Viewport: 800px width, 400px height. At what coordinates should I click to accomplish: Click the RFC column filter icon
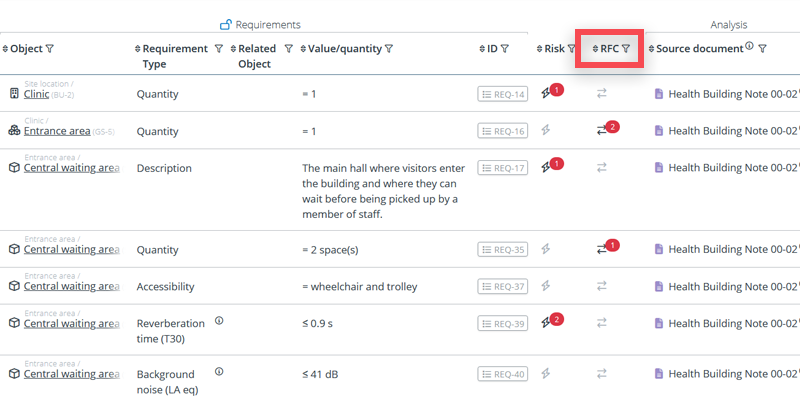pos(626,48)
